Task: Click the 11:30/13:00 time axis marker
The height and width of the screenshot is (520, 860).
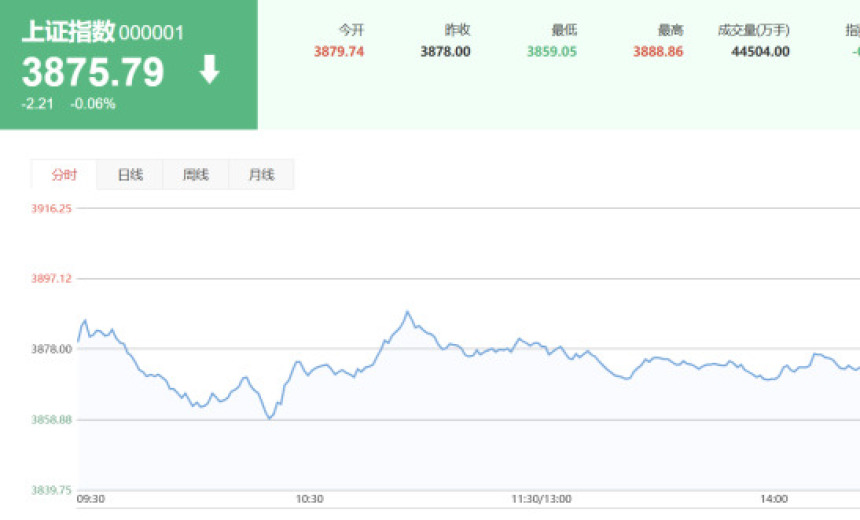Action: tap(541, 499)
